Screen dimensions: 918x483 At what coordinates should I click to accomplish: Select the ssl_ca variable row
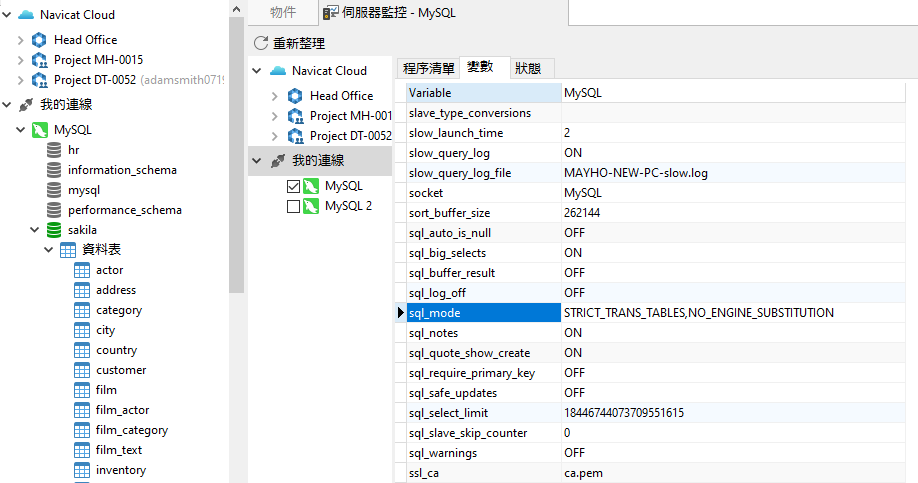pos(656,473)
